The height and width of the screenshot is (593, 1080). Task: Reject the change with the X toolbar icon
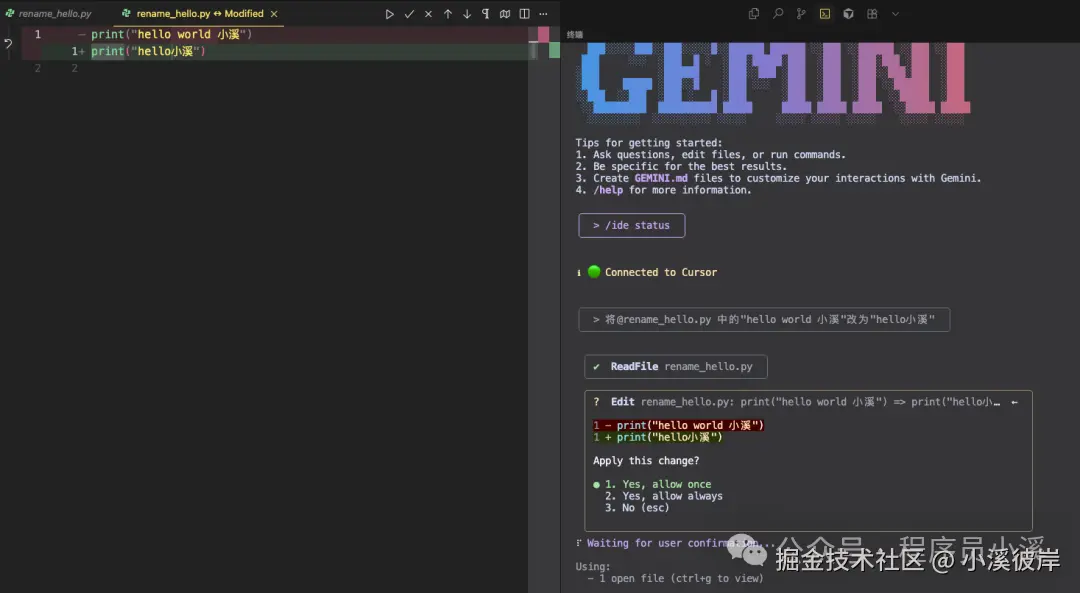pyautogui.click(x=428, y=14)
